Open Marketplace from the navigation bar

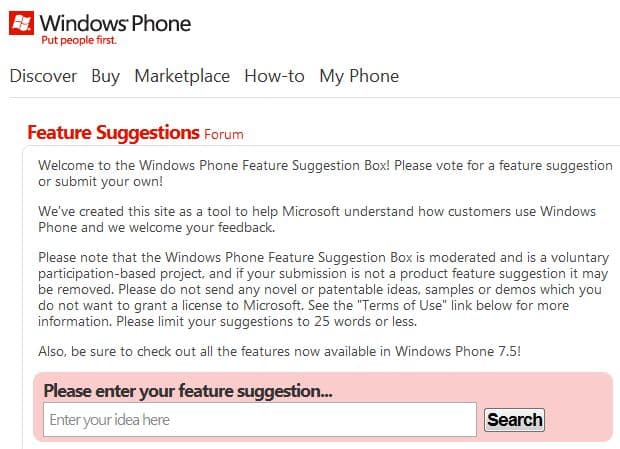coord(182,76)
